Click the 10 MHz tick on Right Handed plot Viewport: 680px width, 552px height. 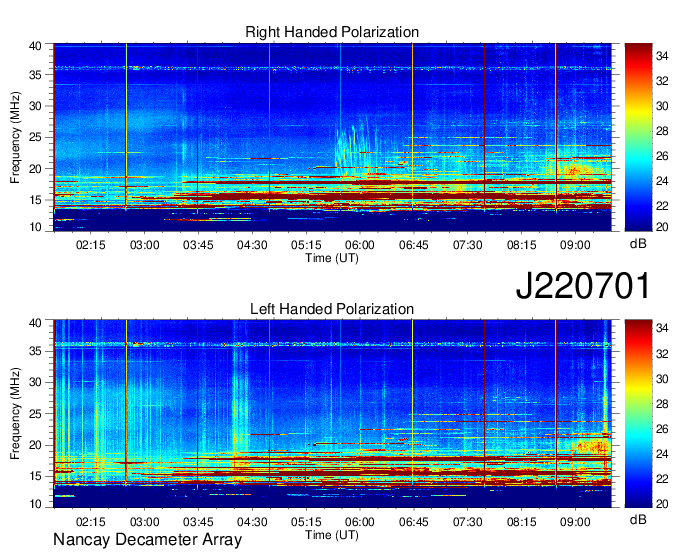tap(35, 227)
